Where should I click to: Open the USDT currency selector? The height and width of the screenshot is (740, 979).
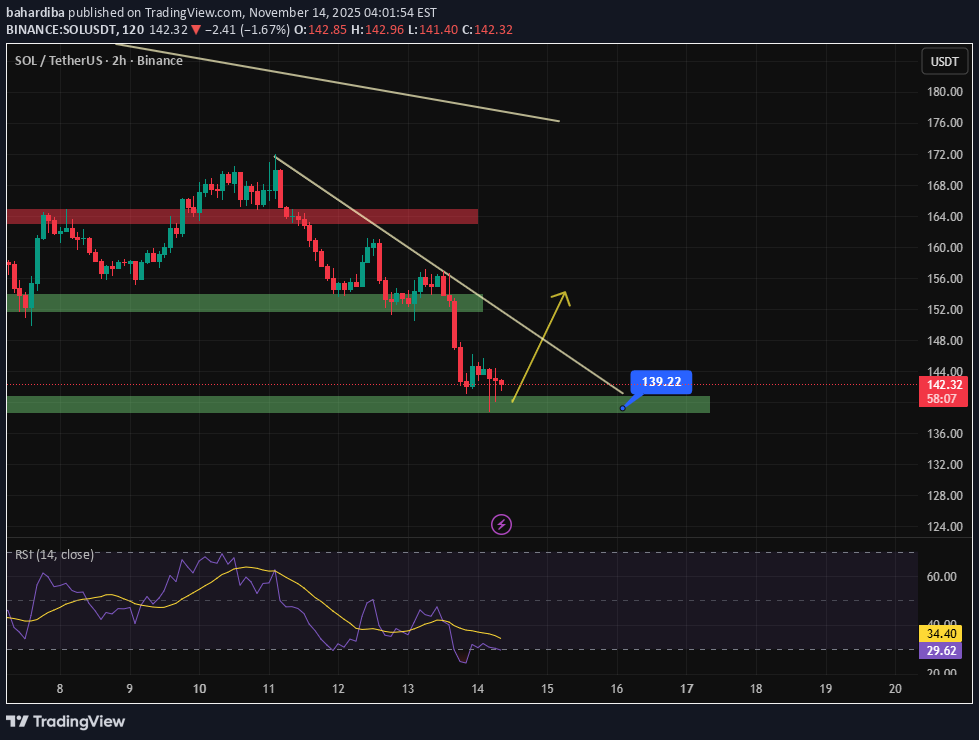tap(945, 62)
